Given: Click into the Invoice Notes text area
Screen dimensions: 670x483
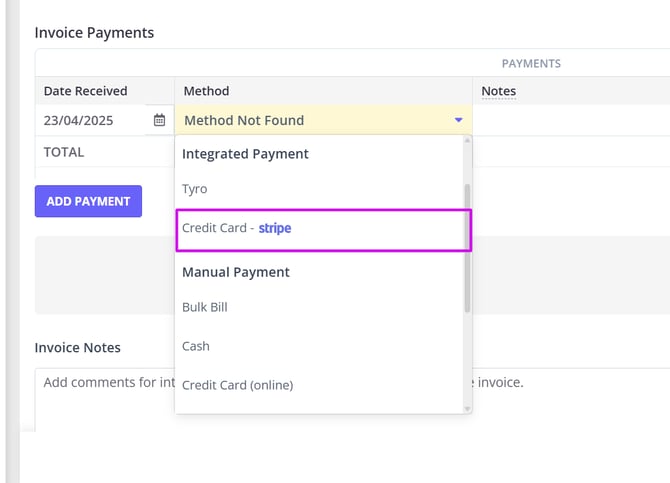Looking at the screenshot, I should tap(100, 400).
